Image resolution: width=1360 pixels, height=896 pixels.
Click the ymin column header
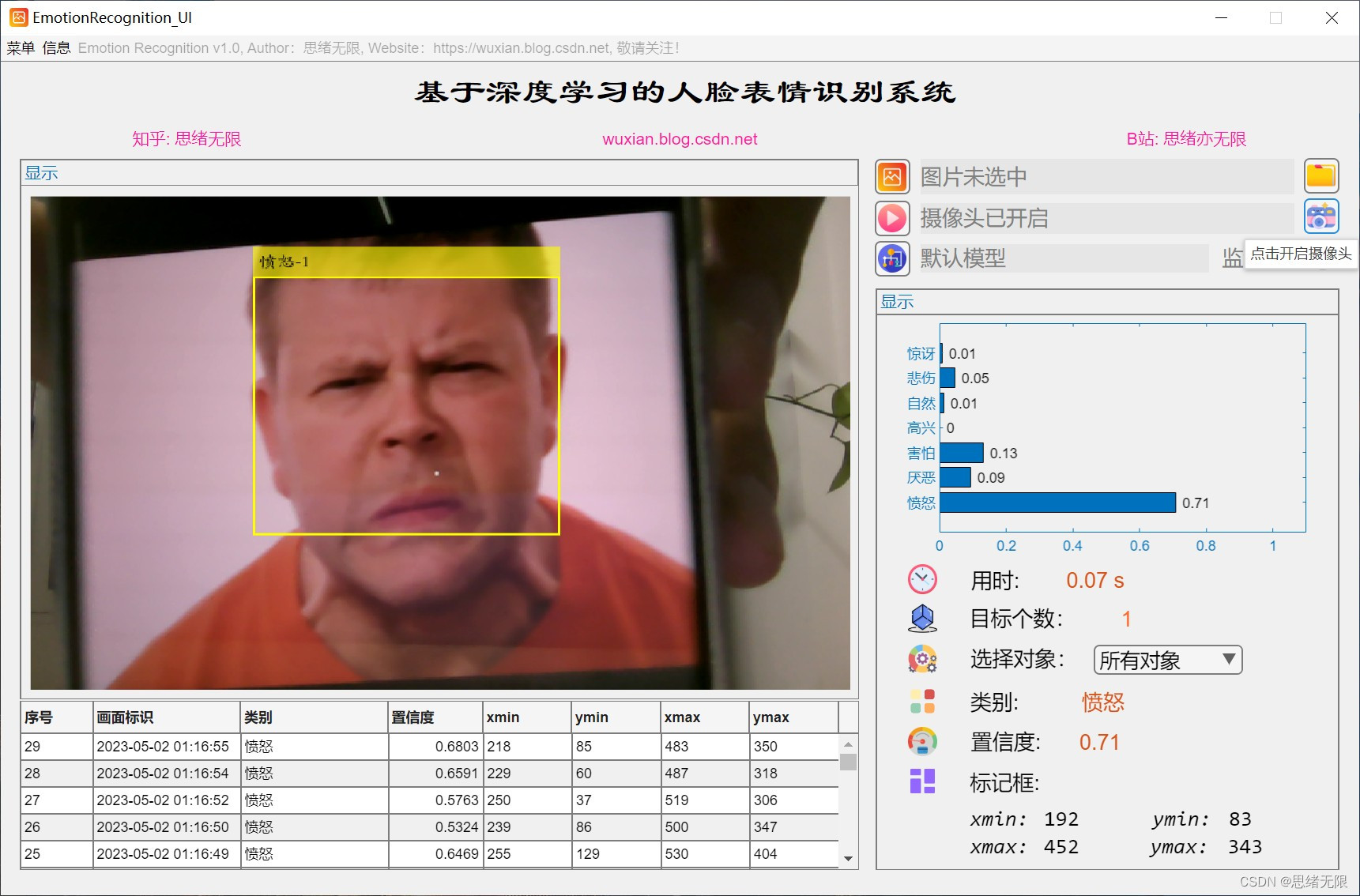click(616, 717)
